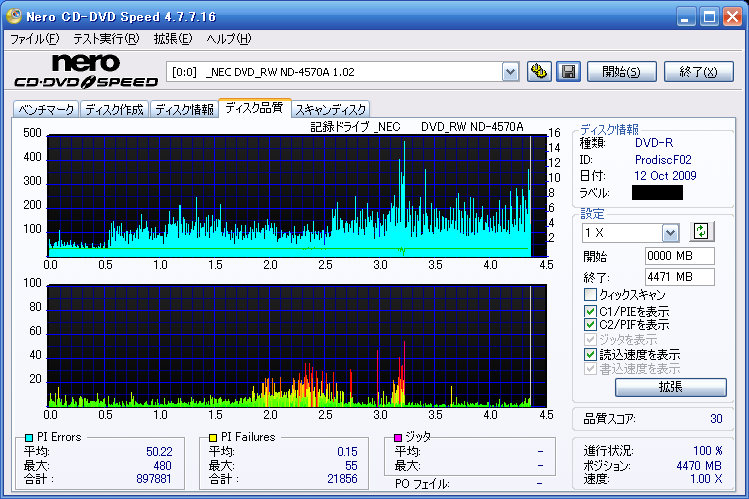Toggle the C1/PIEを表示 checkbox
The width and height of the screenshot is (749, 499).
pos(590,311)
